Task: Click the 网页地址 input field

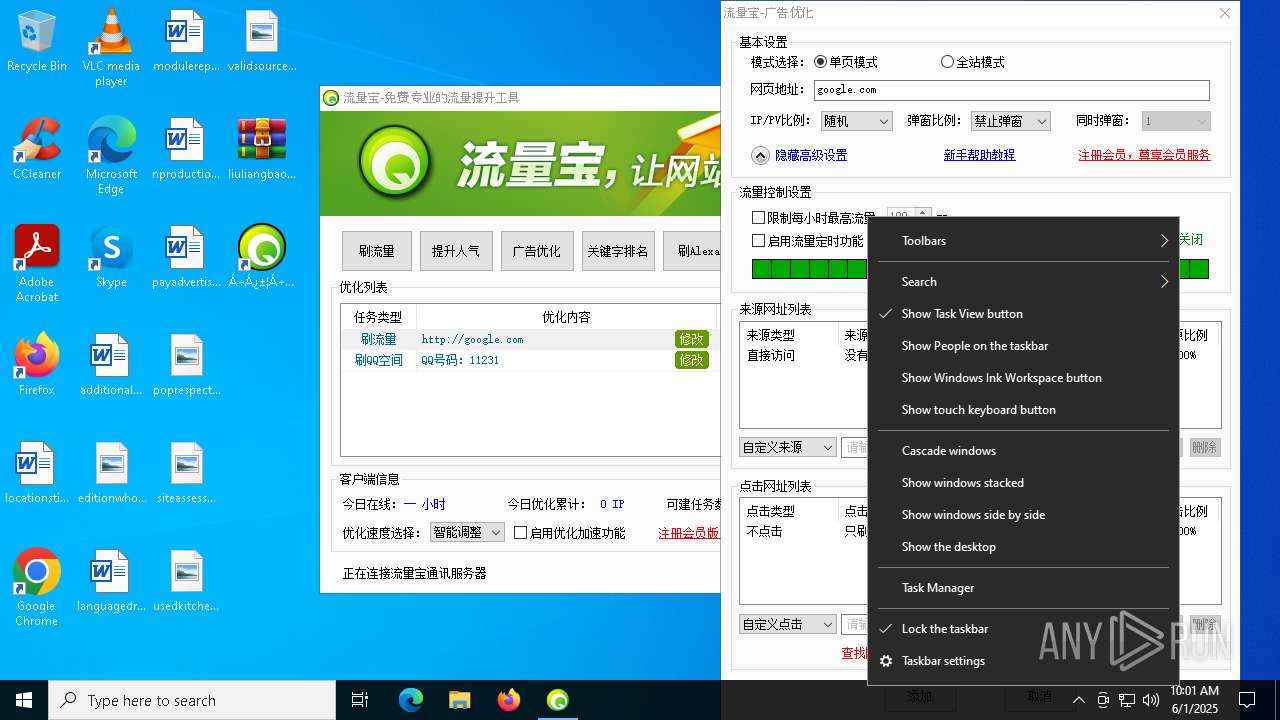Action: click(x=1012, y=90)
